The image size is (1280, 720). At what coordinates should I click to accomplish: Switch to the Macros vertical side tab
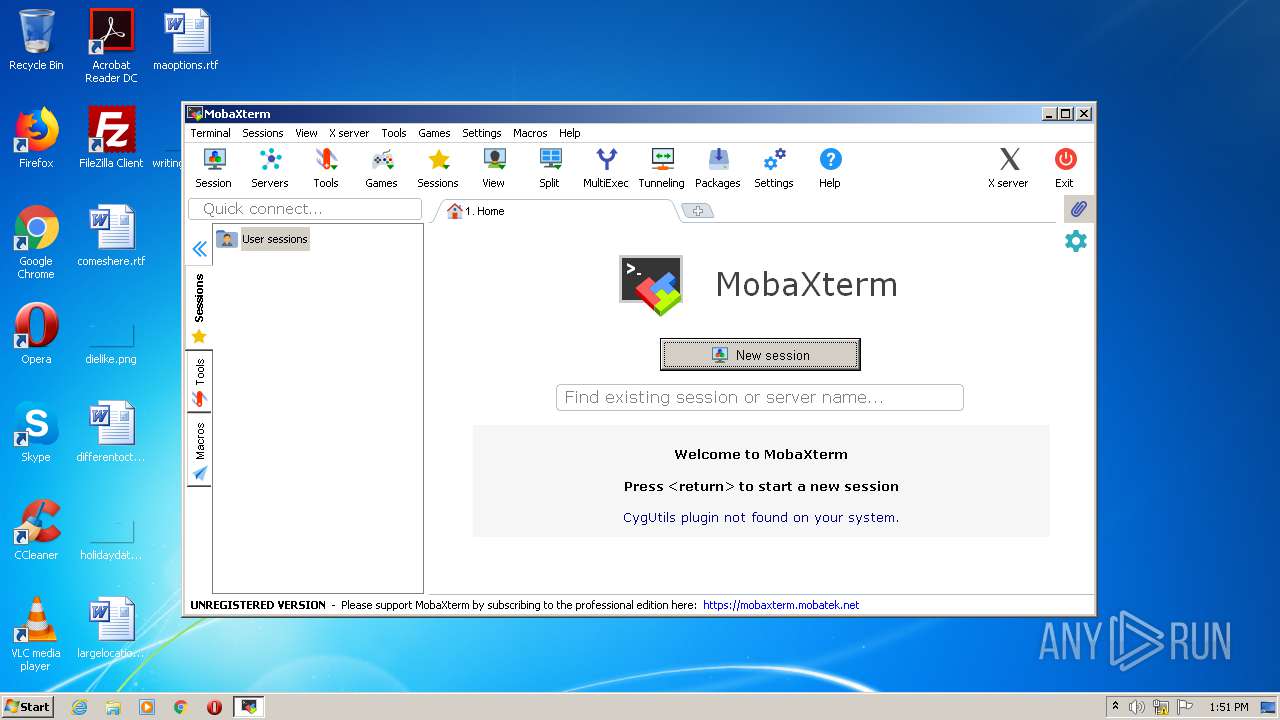[x=199, y=450]
